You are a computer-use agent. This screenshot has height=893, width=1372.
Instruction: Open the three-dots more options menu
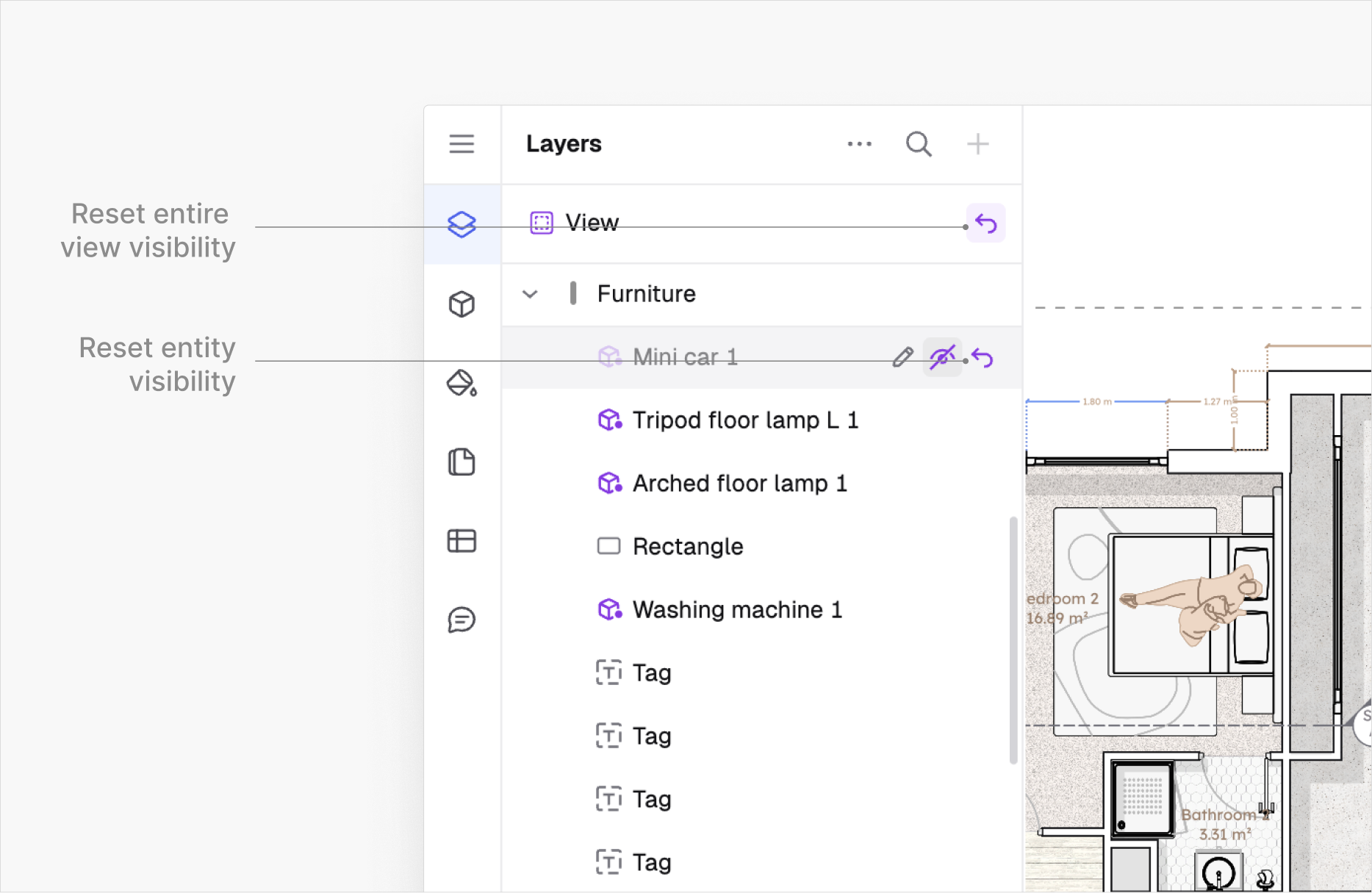[x=859, y=144]
